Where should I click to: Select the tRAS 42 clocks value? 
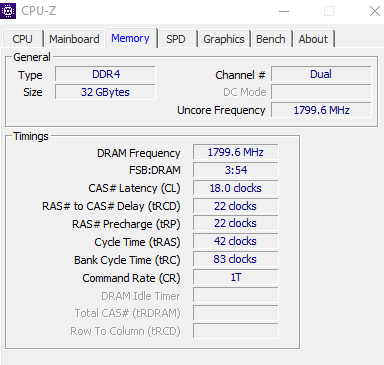click(x=235, y=241)
